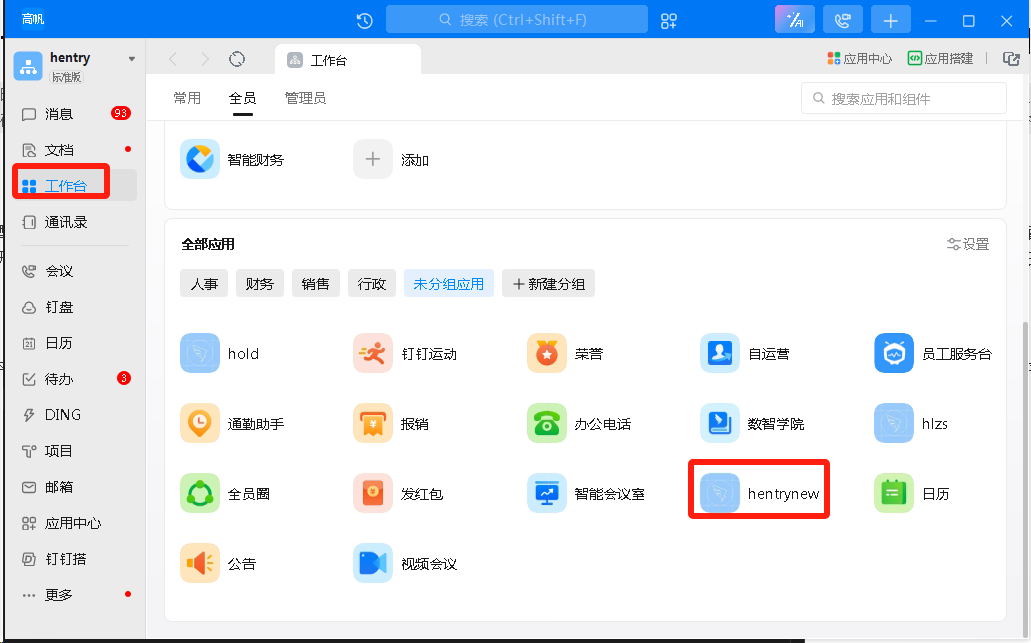Click the phone call icon in title bar
The image size is (1031, 643).
843,20
